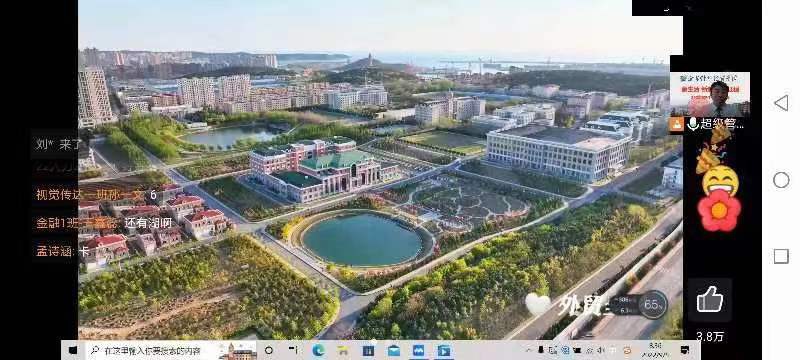800x360 pixels.
Task: Tap the presenter webcam thumbnail
Action: coord(709,94)
